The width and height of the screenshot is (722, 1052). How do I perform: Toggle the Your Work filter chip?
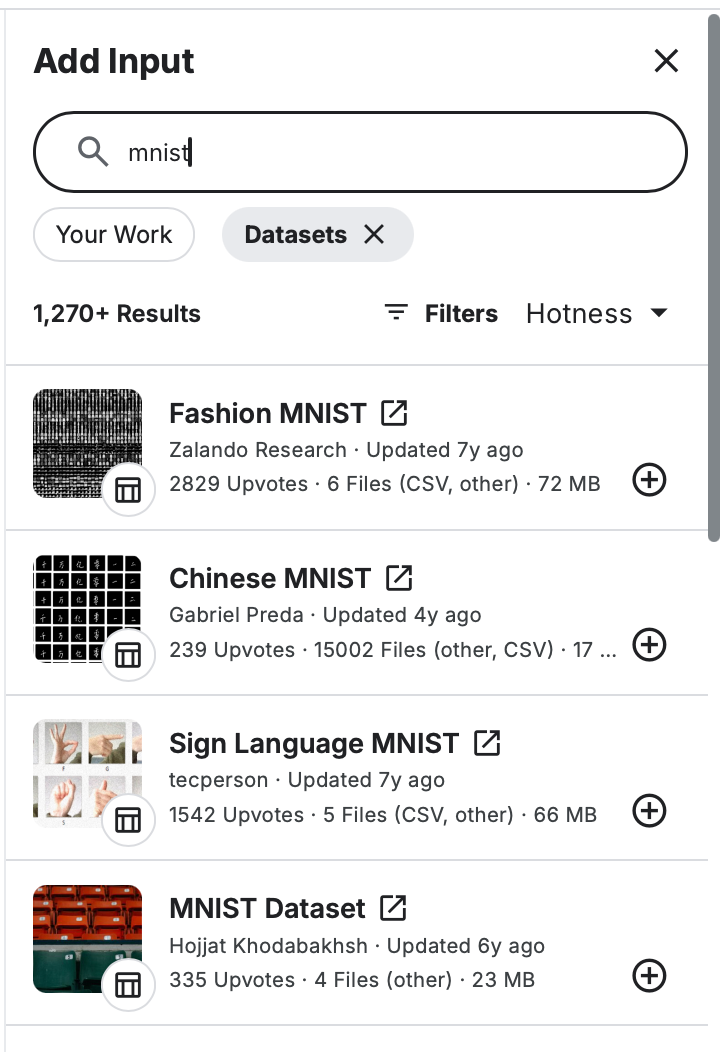tap(114, 234)
